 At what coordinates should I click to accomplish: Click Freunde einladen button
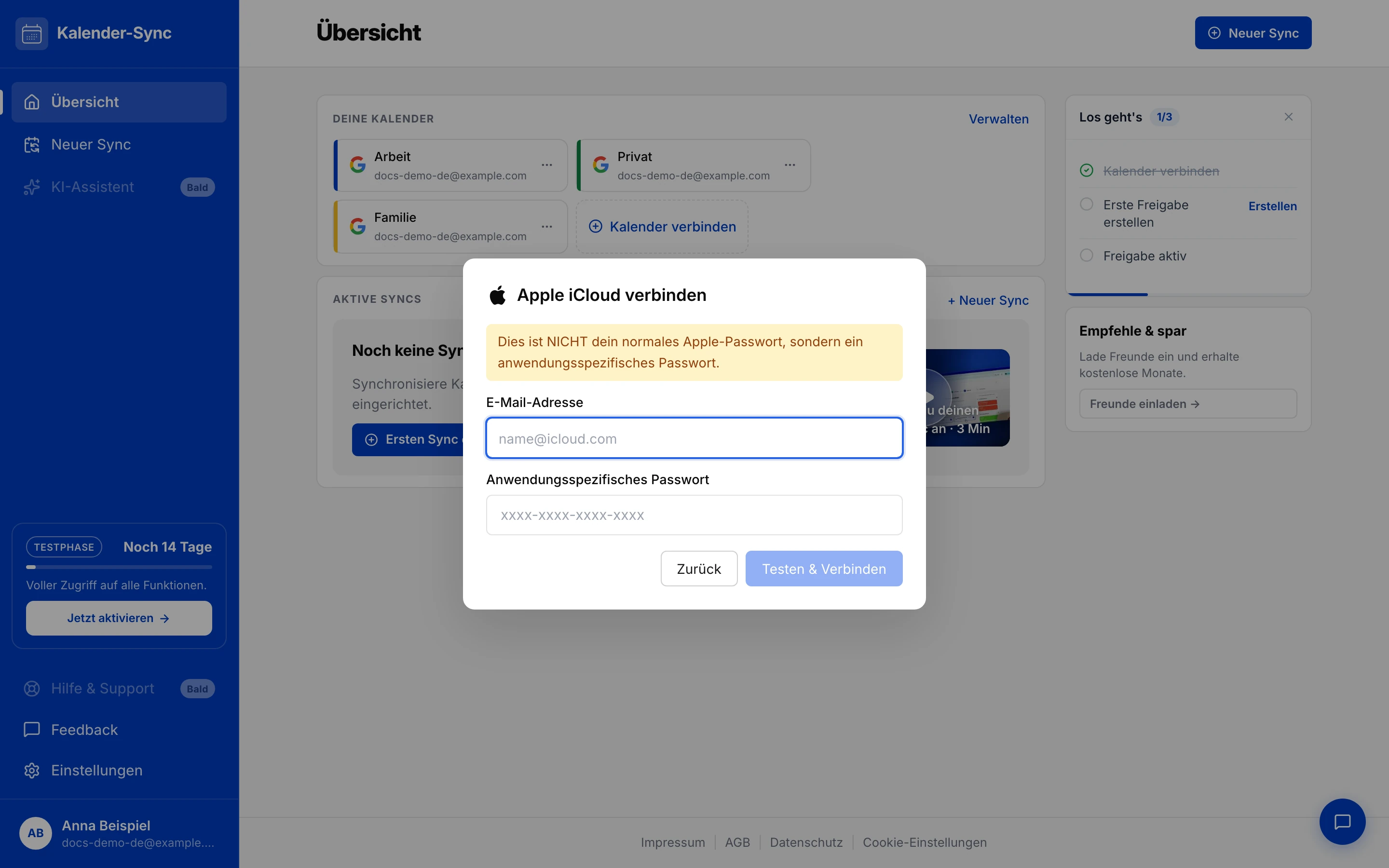1188,404
